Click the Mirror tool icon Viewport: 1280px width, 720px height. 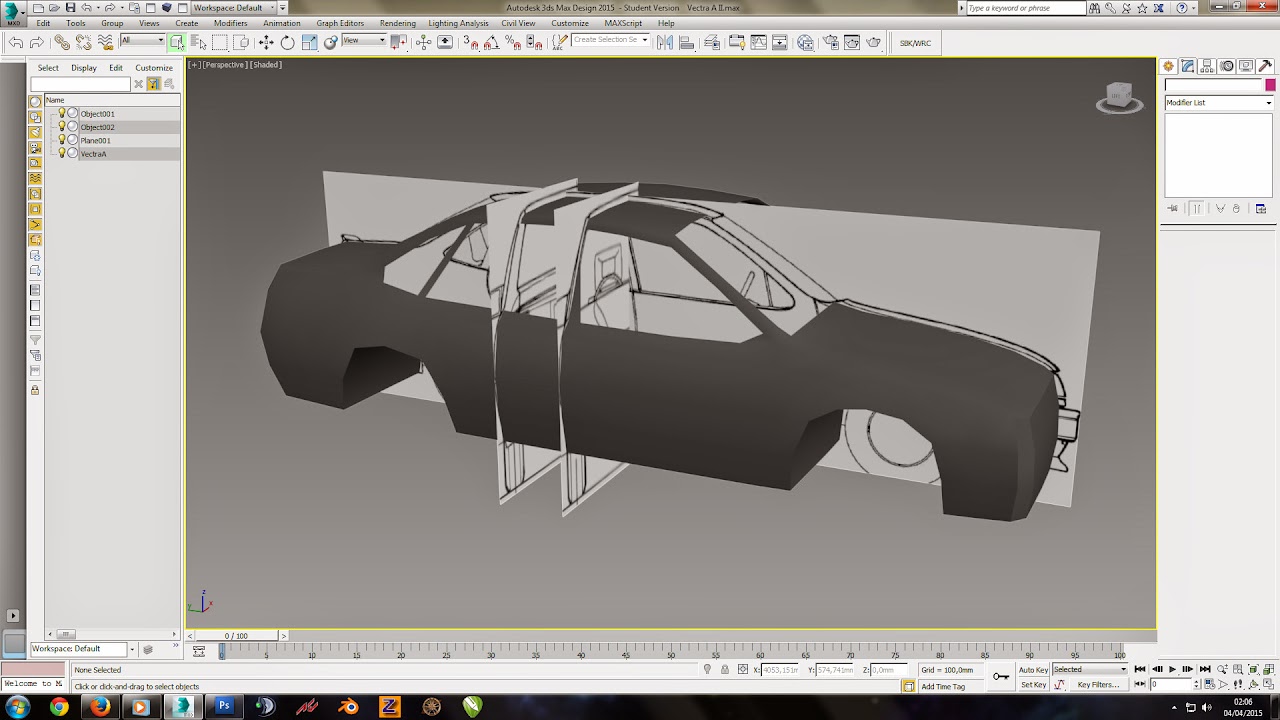[664, 42]
